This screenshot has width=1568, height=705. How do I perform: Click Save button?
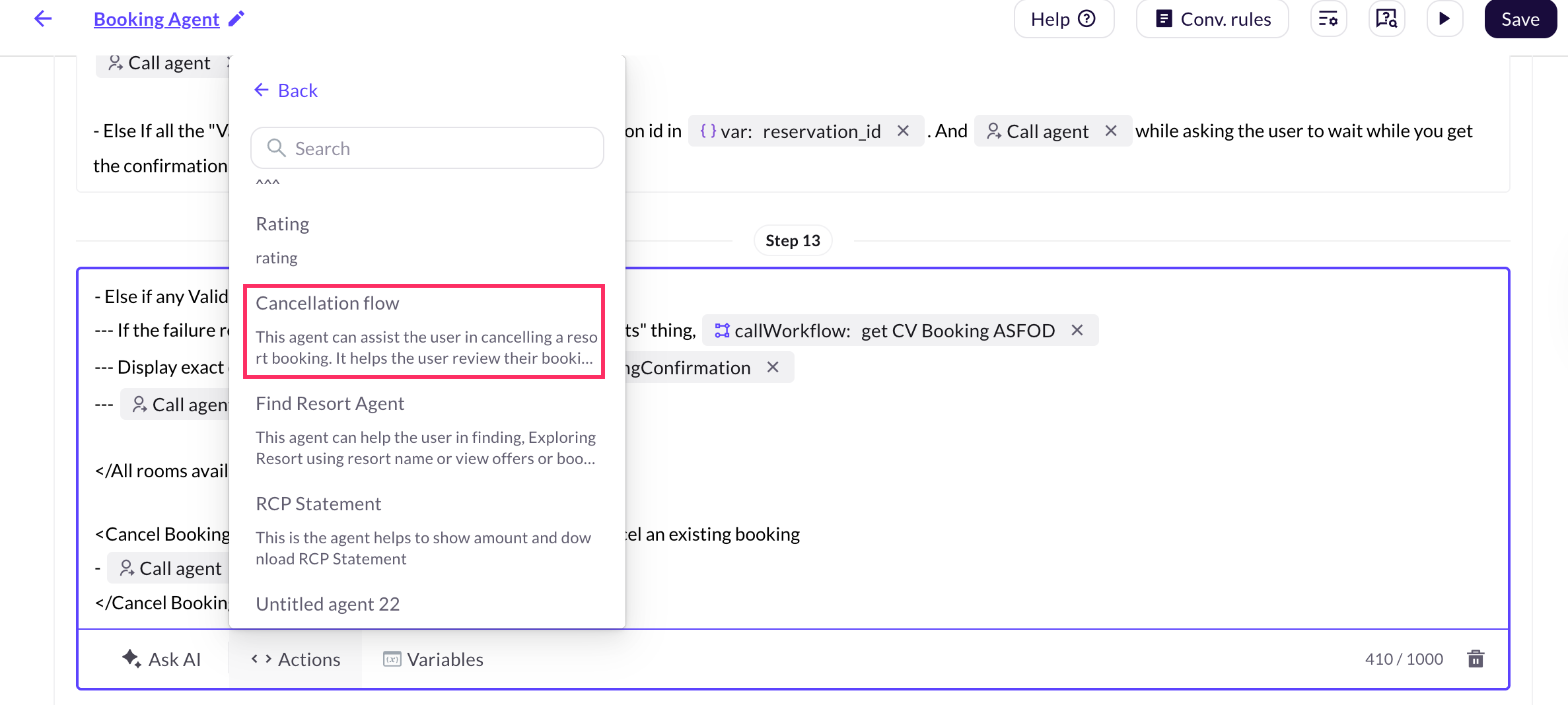[1520, 19]
